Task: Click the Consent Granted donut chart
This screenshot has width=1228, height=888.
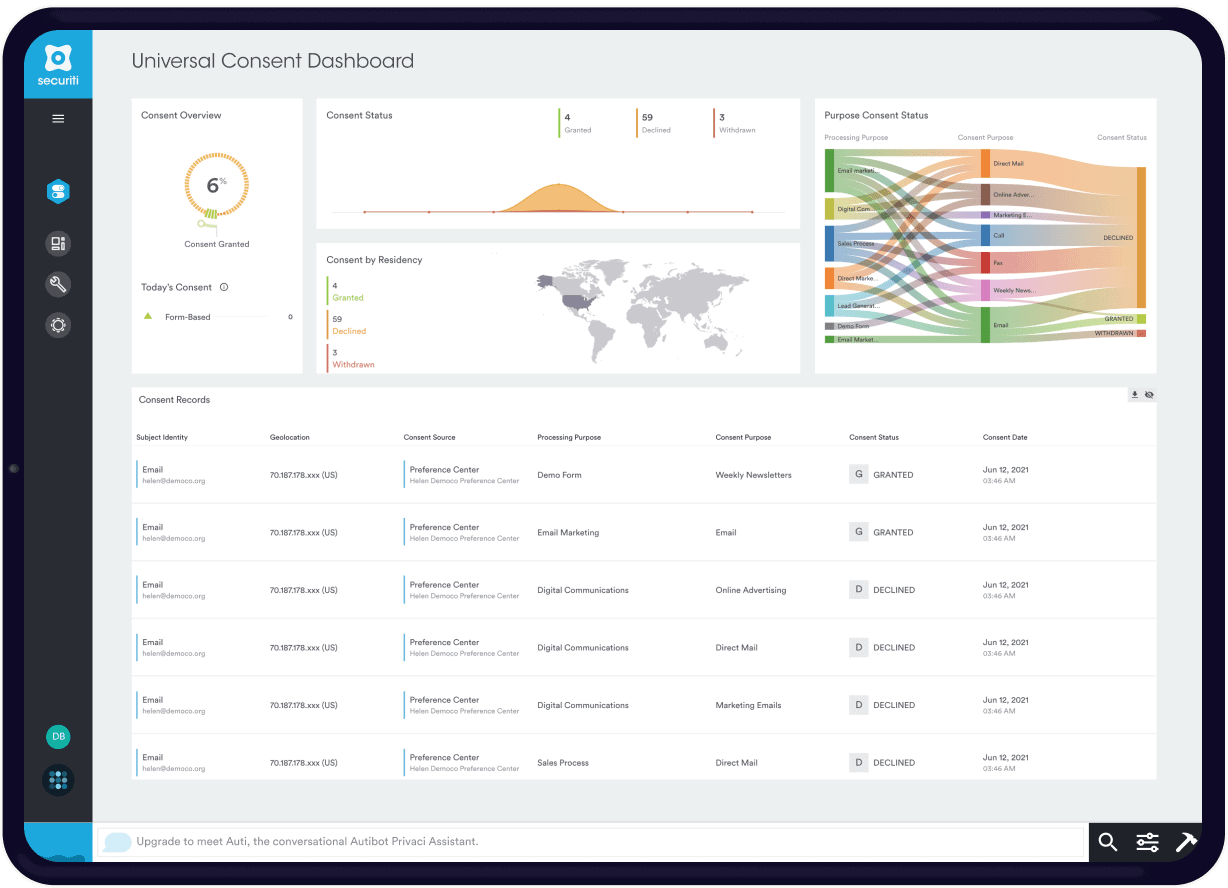Action: pyautogui.click(x=217, y=186)
